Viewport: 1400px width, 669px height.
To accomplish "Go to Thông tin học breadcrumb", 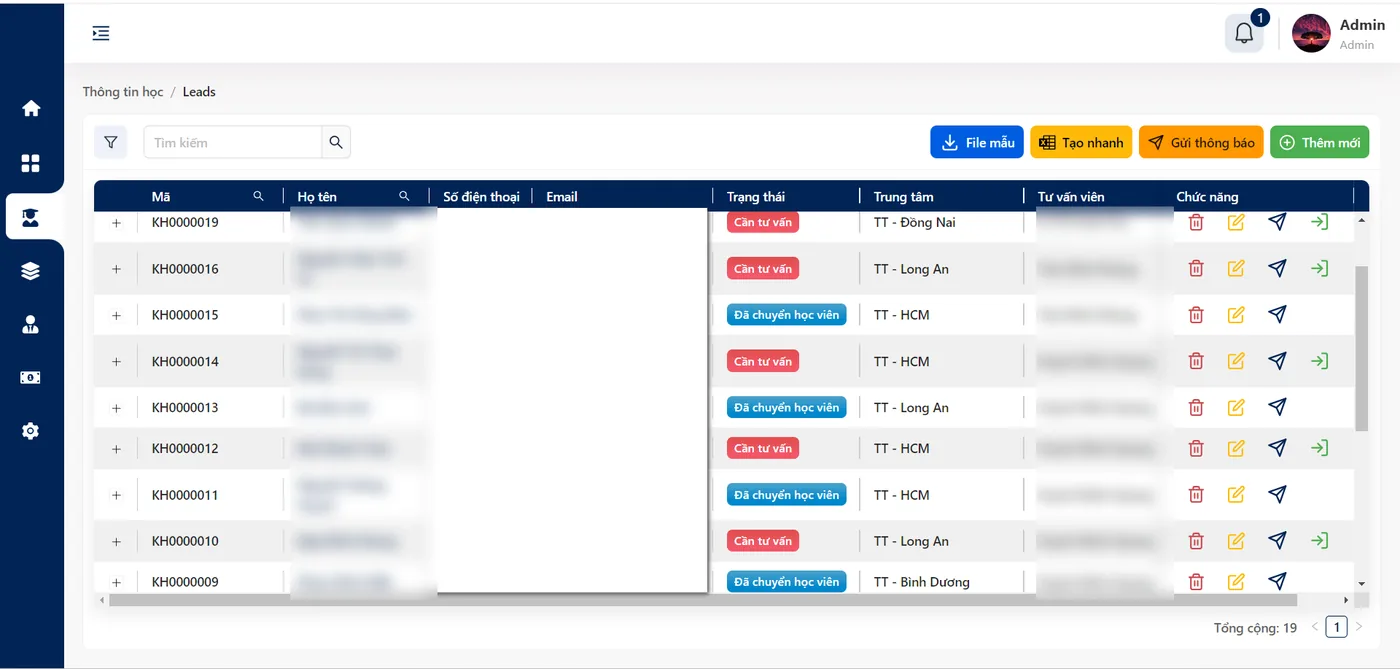I will [123, 91].
